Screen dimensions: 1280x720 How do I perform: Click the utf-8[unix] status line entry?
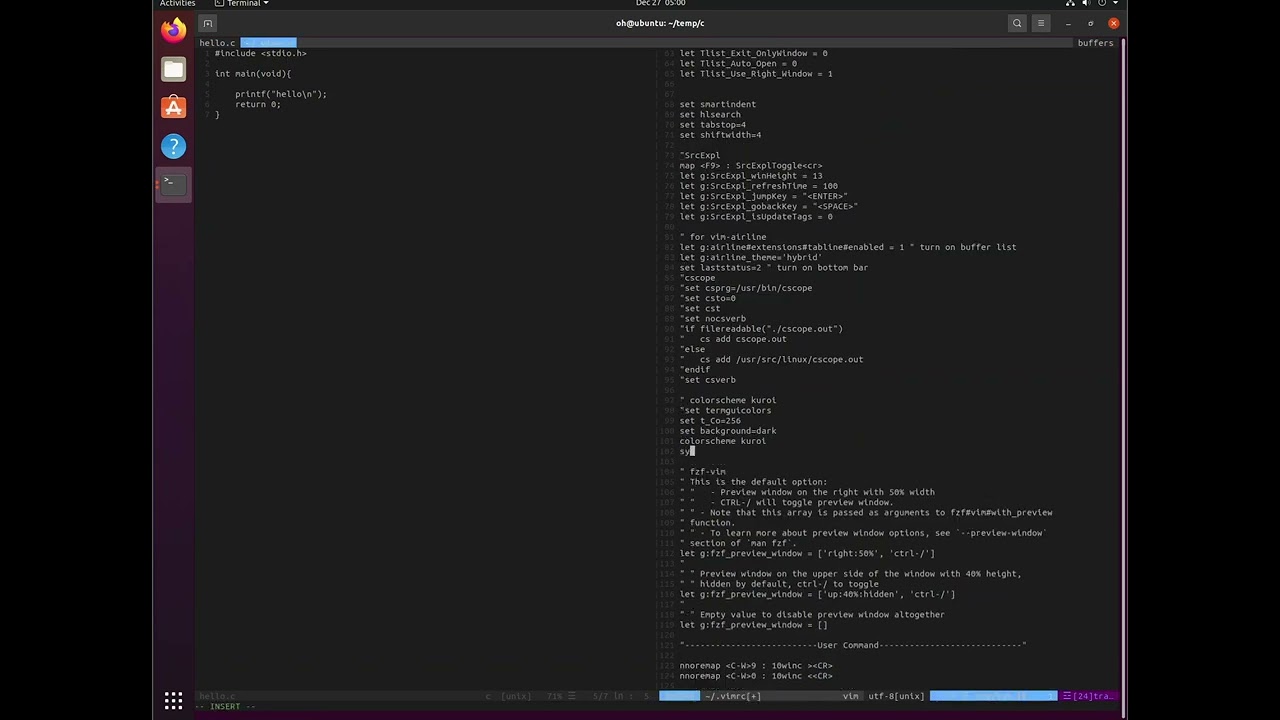coord(896,696)
